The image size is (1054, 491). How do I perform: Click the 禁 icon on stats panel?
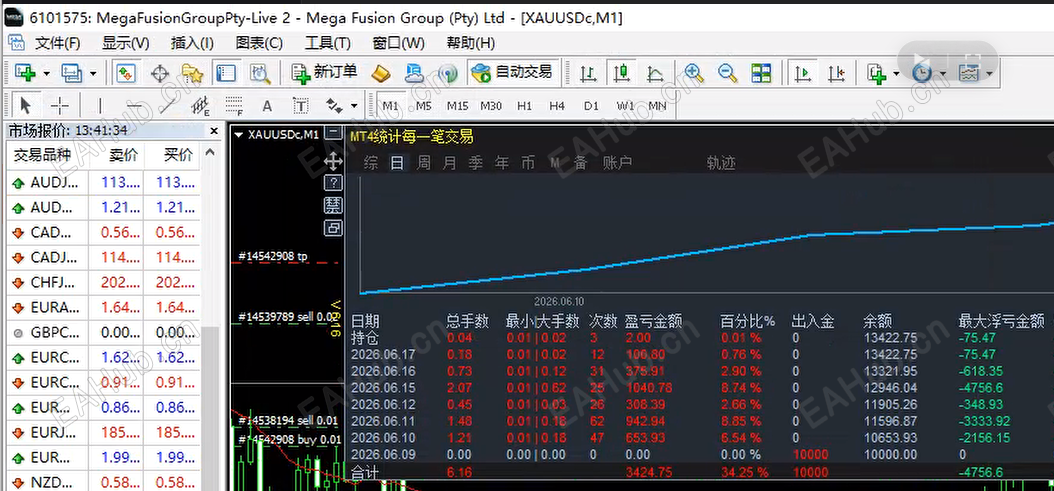click(333, 205)
